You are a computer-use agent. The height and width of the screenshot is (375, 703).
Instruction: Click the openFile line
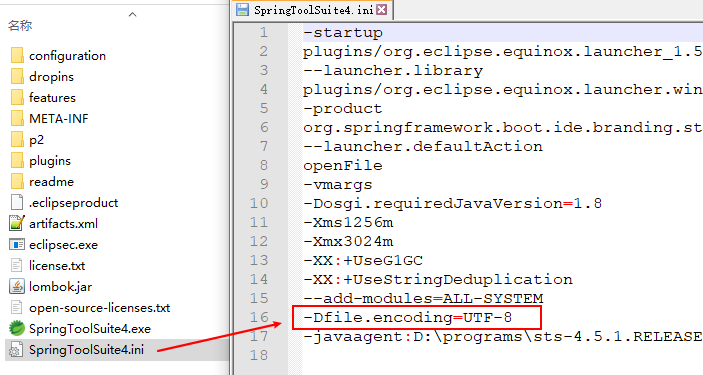pos(343,166)
